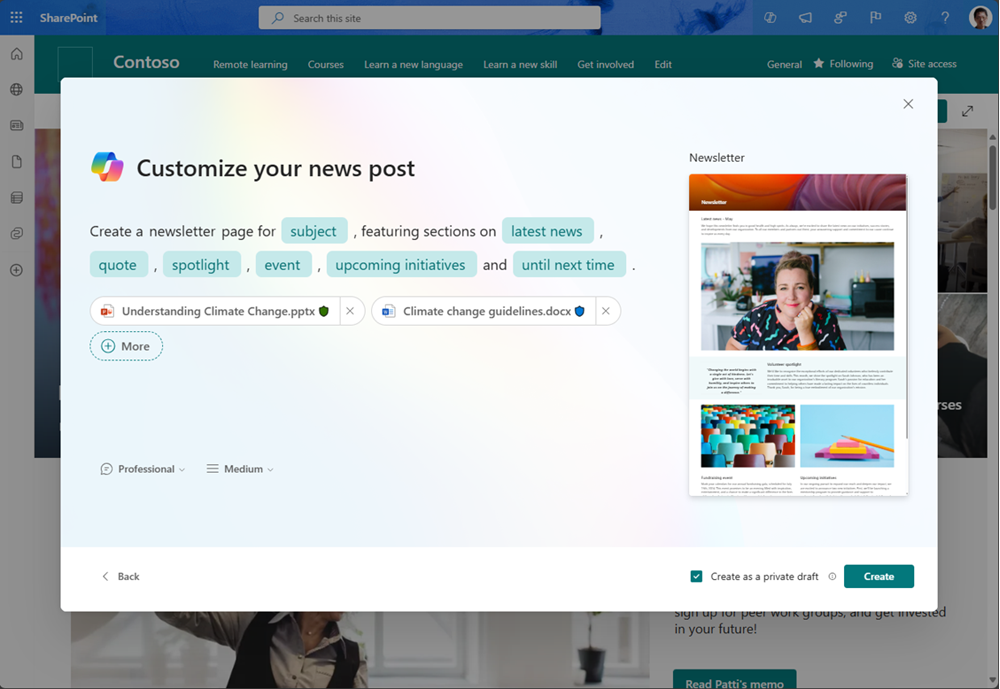1000x689 pixels.
Task: Close the Customize your news post dialog
Action: (x=908, y=104)
